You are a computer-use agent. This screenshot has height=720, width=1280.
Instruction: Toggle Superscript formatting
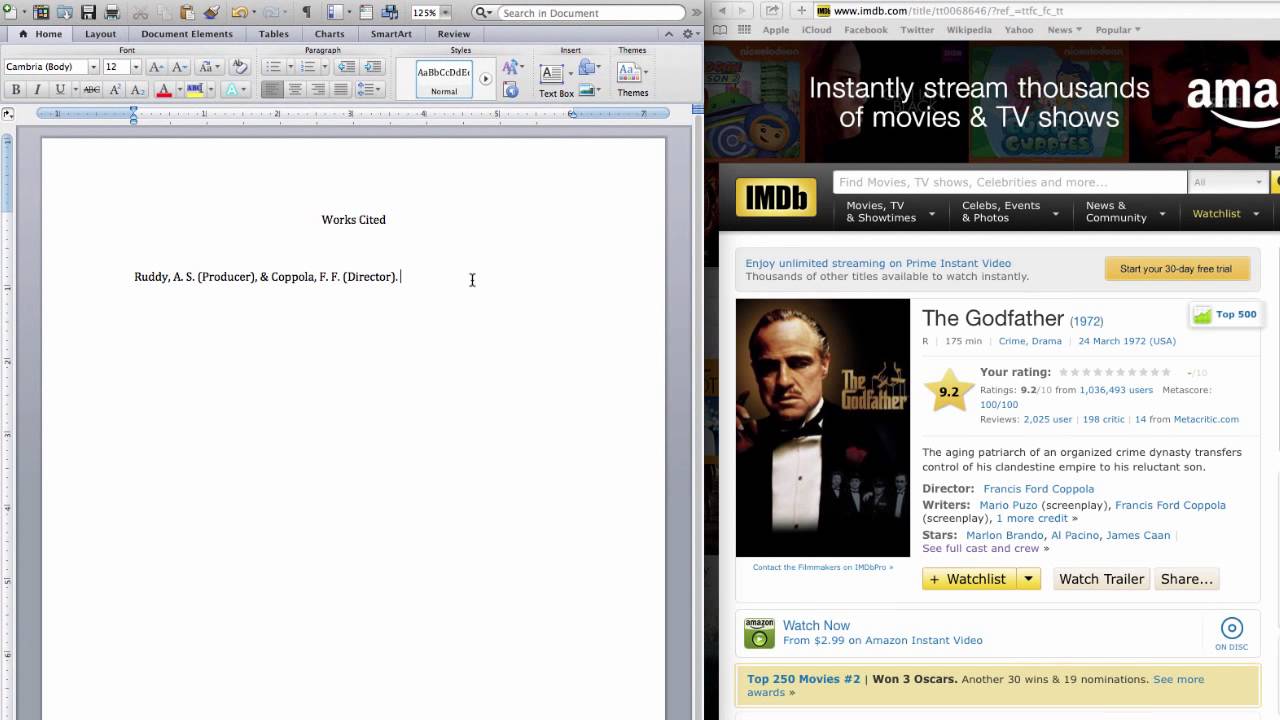[115, 90]
